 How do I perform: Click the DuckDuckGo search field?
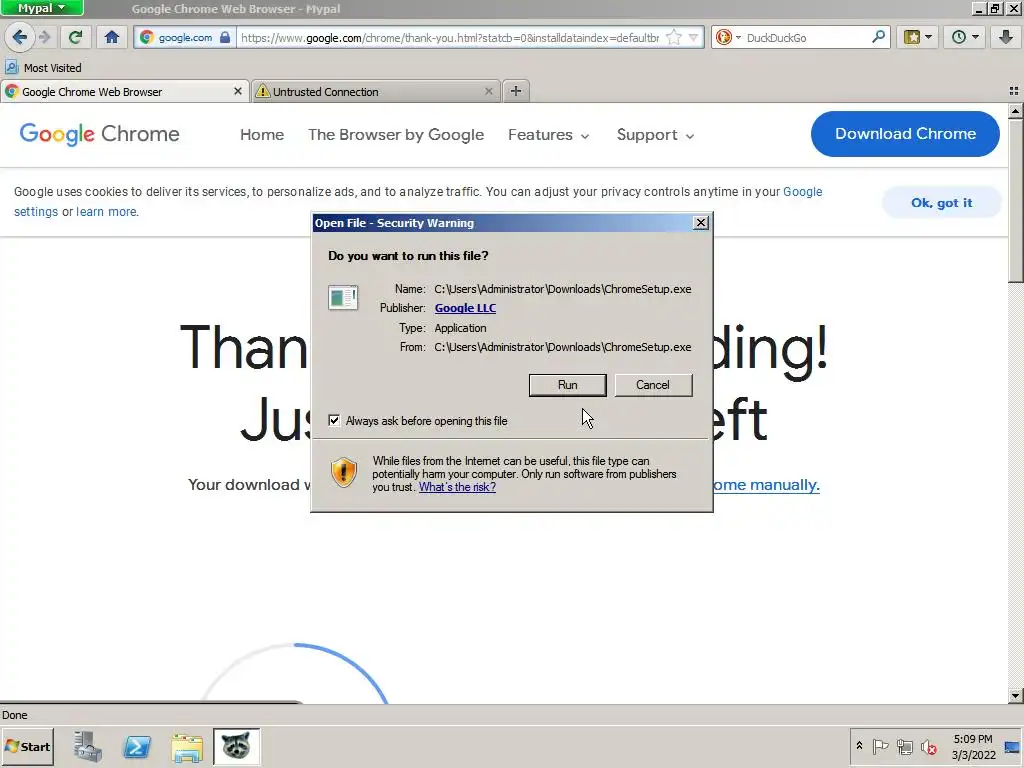click(806, 37)
